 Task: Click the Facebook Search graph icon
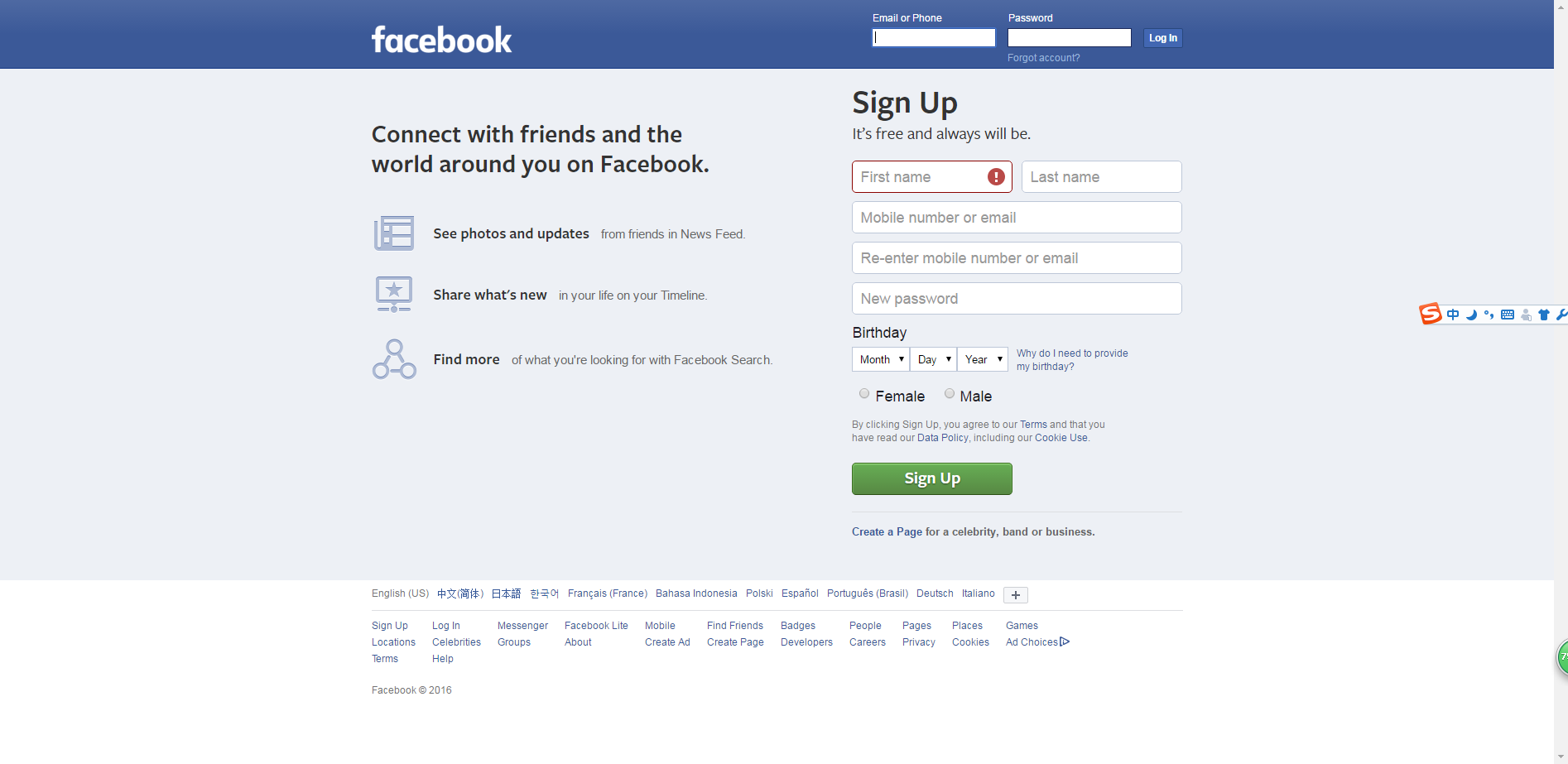tap(394, 359)
